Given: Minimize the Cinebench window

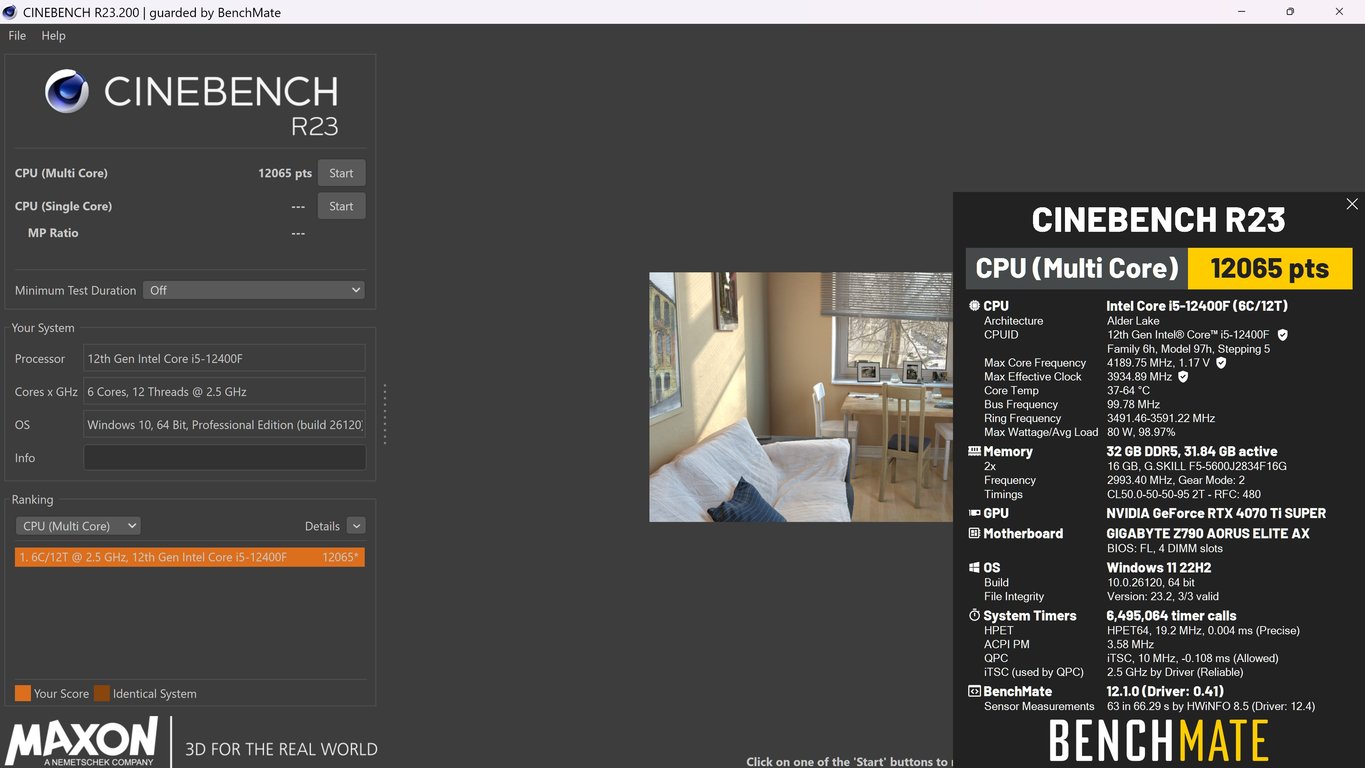Looking at the screenshot, I should [x=1241, y=12].
